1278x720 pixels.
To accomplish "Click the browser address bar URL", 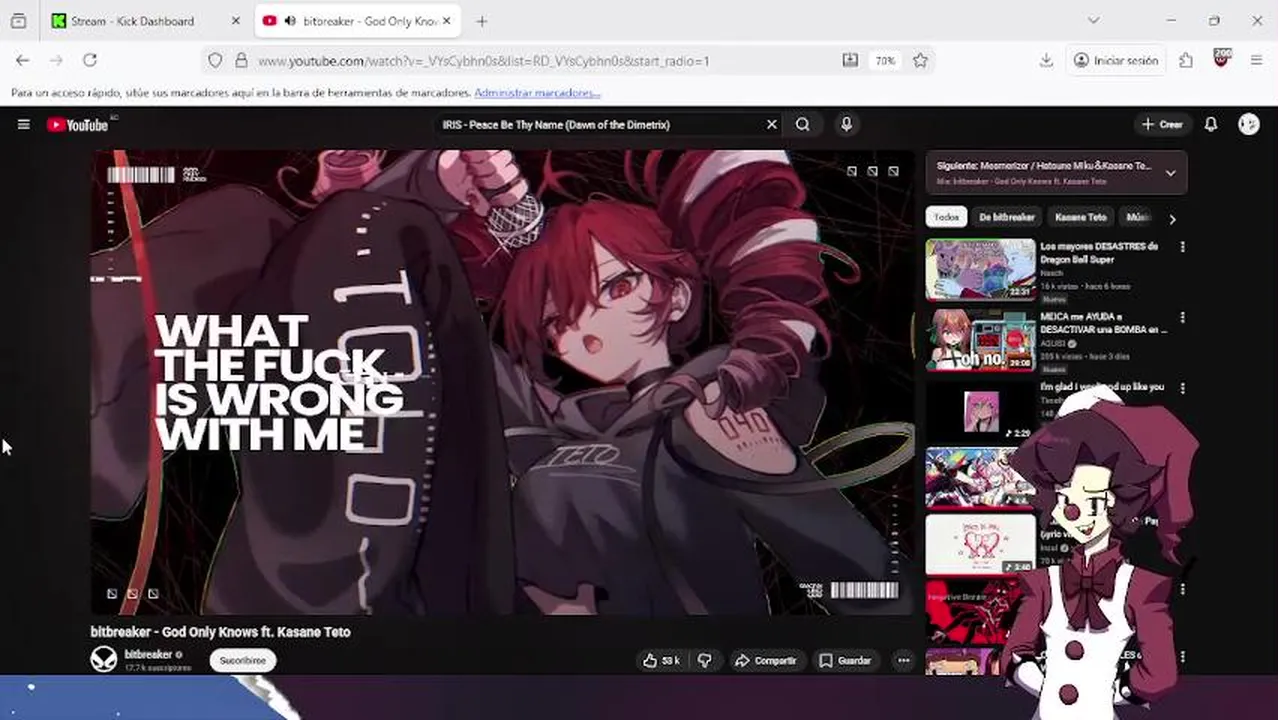I will click(483, 61).
